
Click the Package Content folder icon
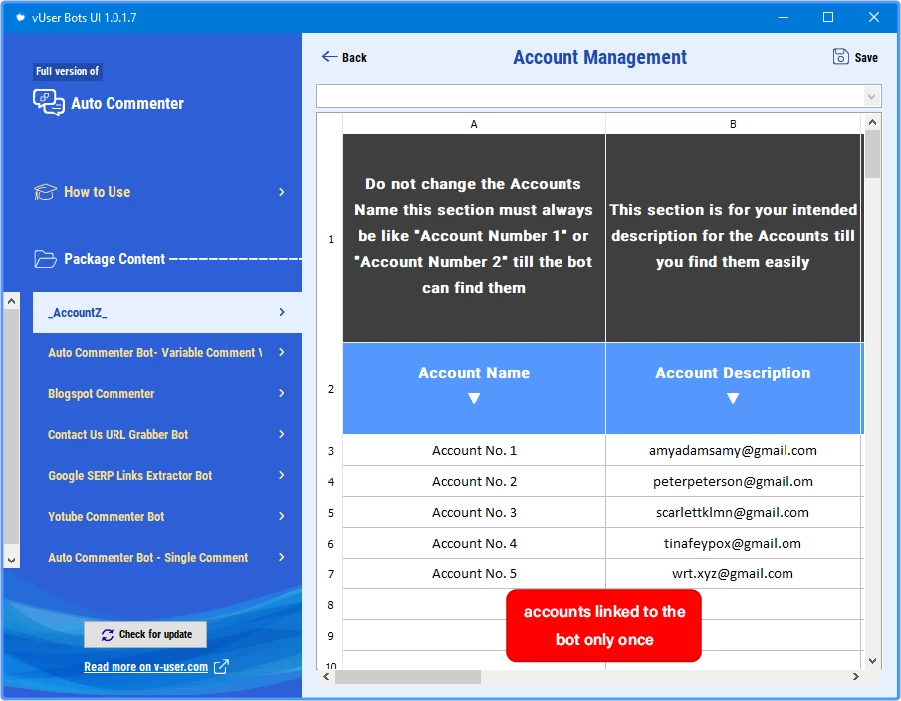(45, 259)
